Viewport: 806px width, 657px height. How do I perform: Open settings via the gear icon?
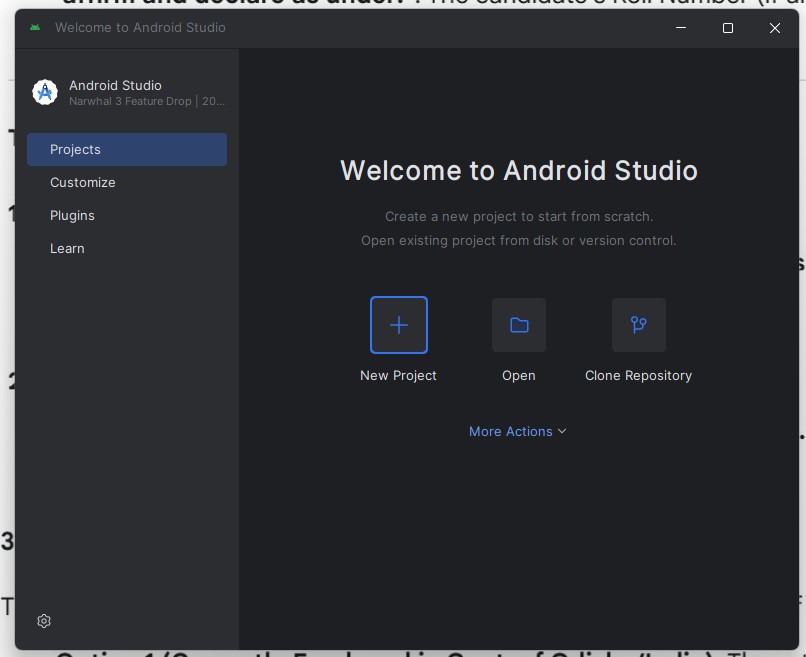click(44, 621)
